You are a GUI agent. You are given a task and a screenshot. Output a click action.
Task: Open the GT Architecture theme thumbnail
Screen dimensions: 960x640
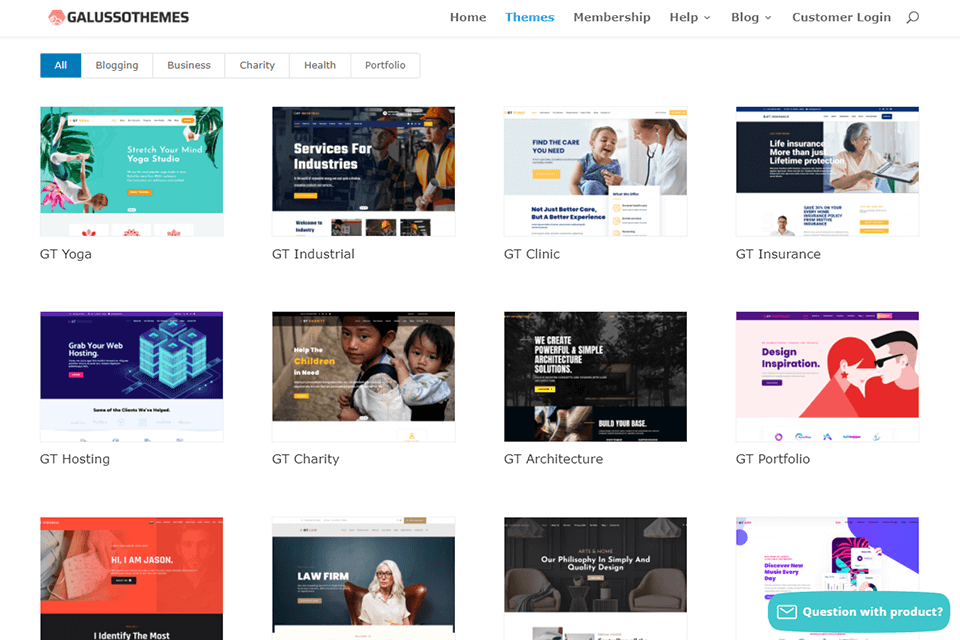595,377
